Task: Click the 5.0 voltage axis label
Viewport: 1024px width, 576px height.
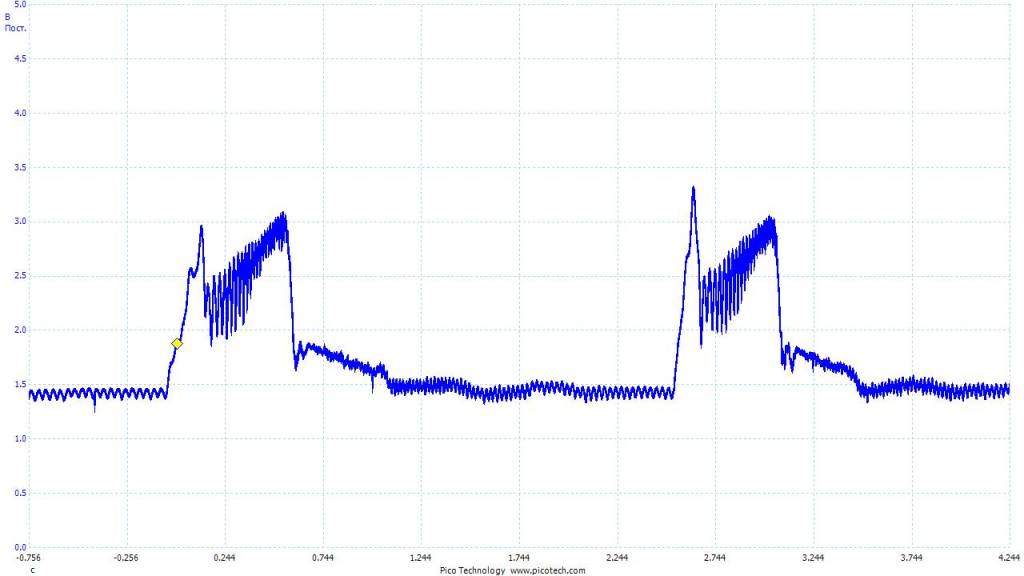Action: pos(20,5)
